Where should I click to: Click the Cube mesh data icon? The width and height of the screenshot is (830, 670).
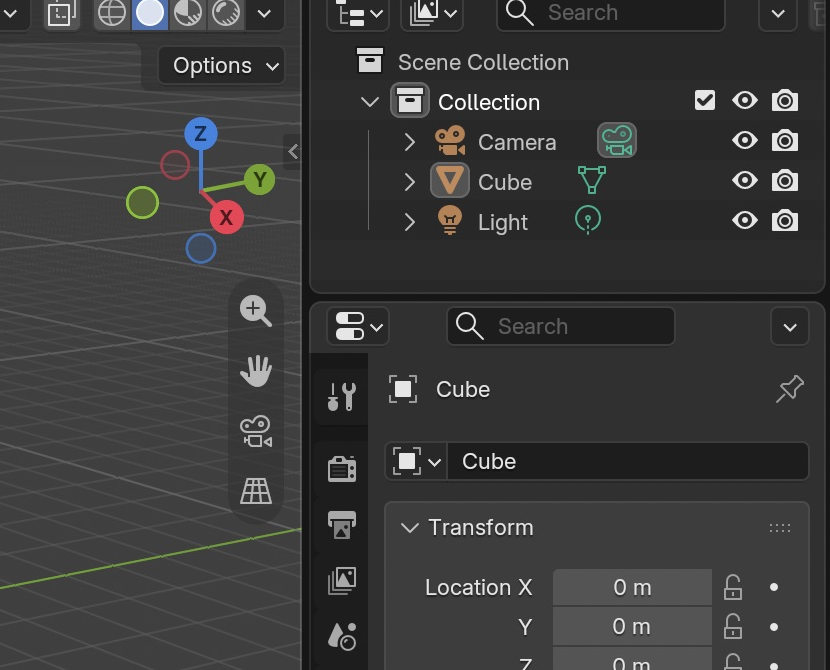pyautogui.click(x=592, y=180)
